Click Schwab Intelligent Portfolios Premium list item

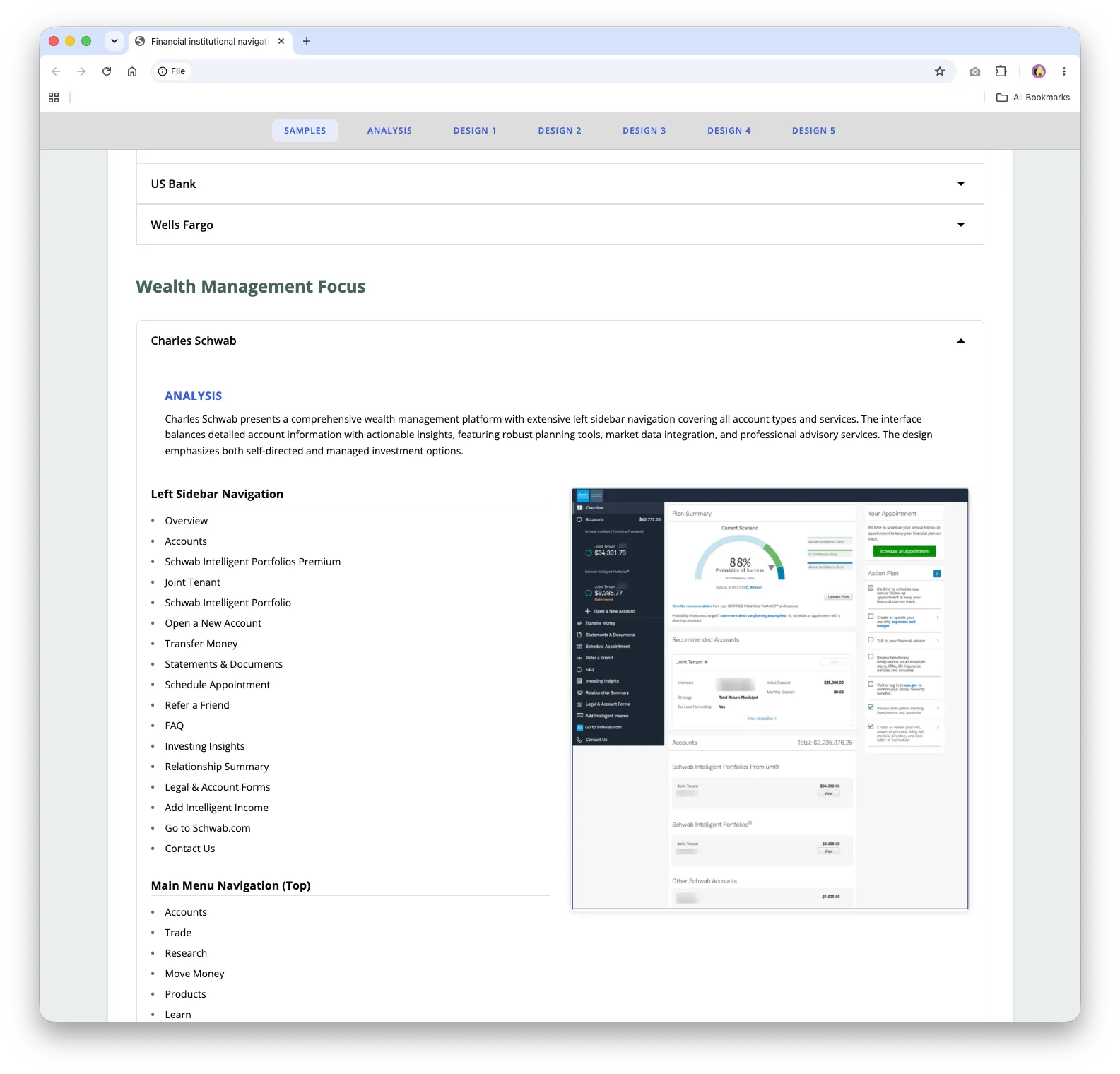point(253,562)
